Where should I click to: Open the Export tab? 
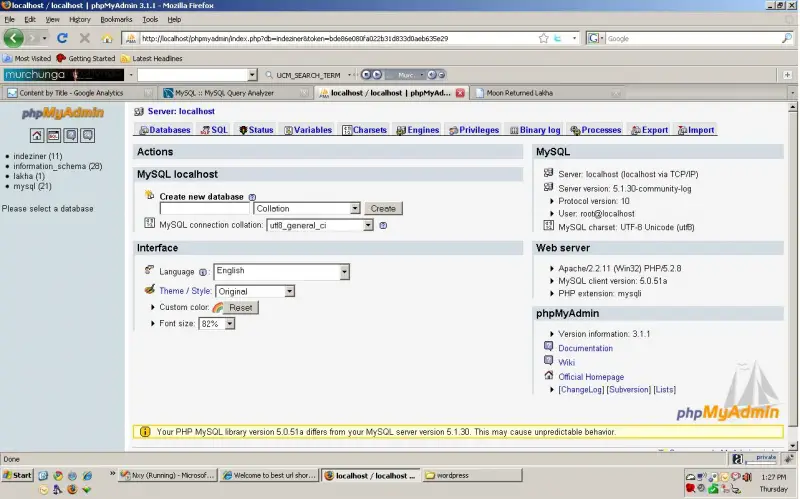(x=649, y=130)
